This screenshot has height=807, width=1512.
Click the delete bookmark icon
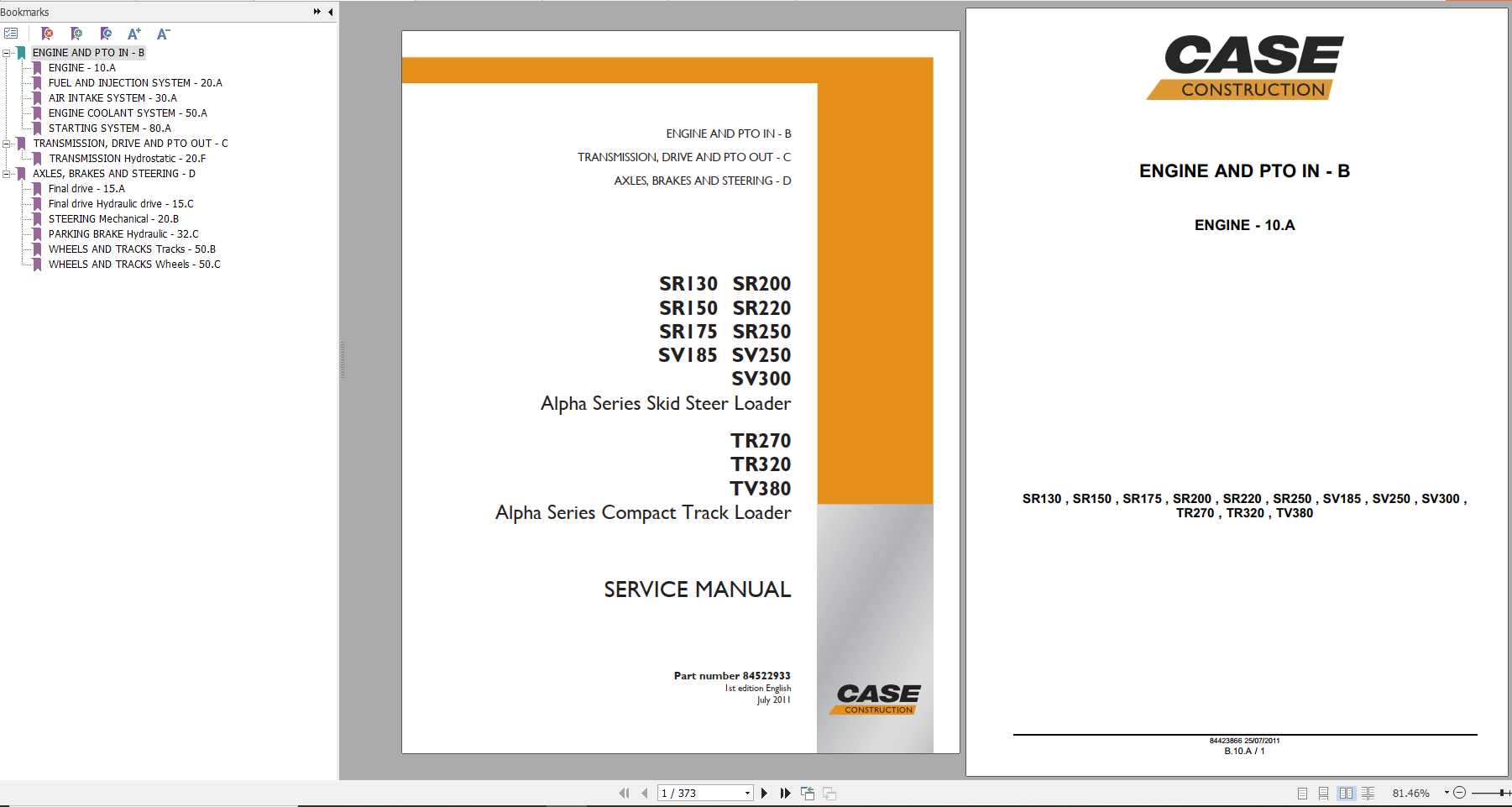pyautogui.click(x=47, y=34)
